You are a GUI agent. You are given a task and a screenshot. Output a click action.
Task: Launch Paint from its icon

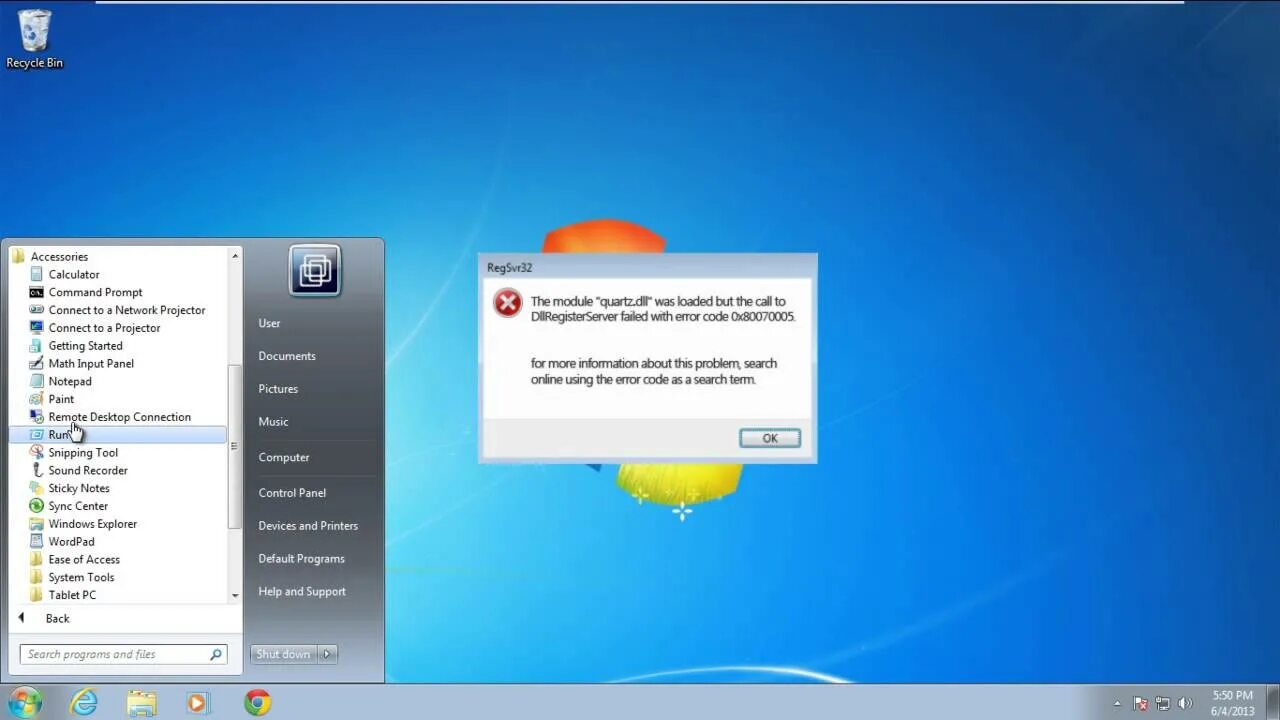37,399
